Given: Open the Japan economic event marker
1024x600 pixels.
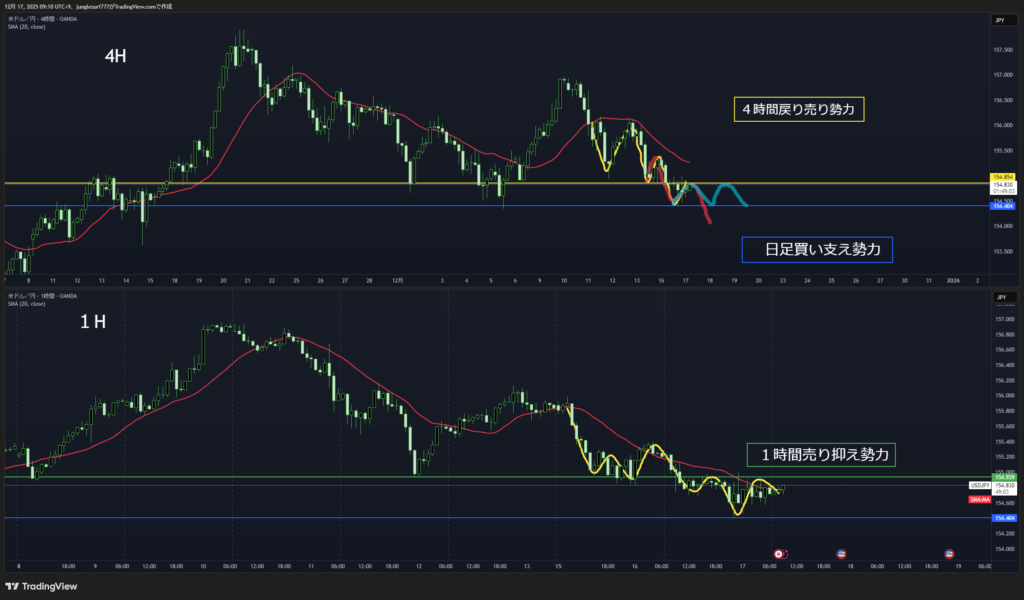Looking at the screenshot, I should pos(780,553).
